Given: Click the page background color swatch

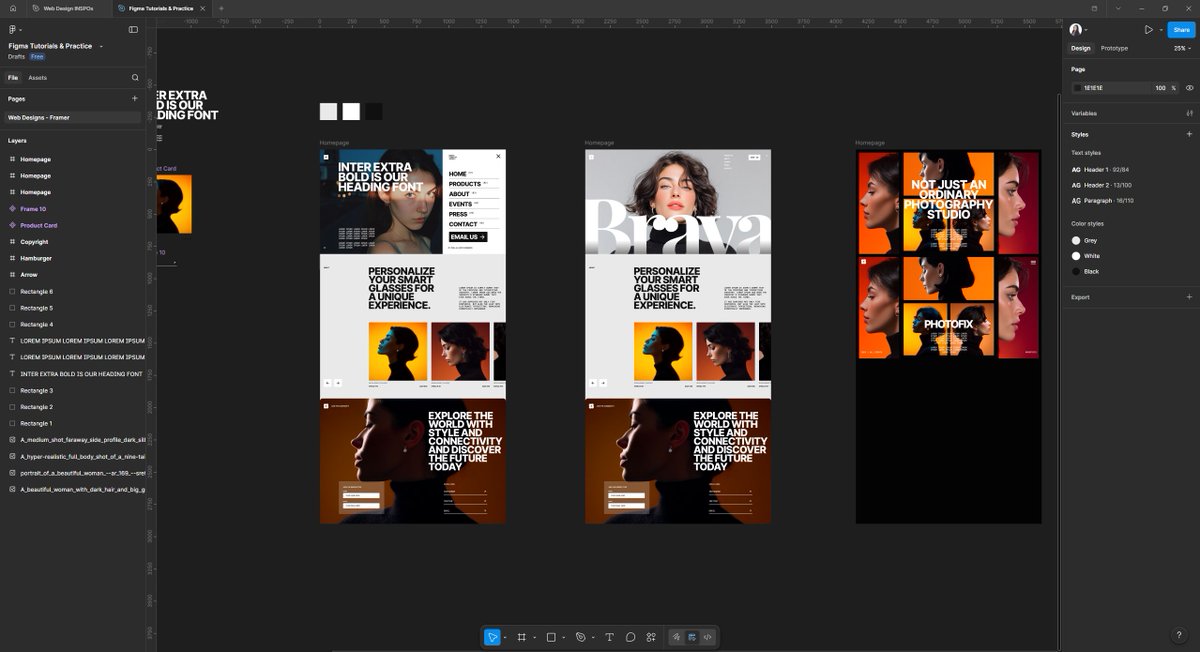Looking at the screenshot, I should pyautogui.click(x=1078, y=88).
